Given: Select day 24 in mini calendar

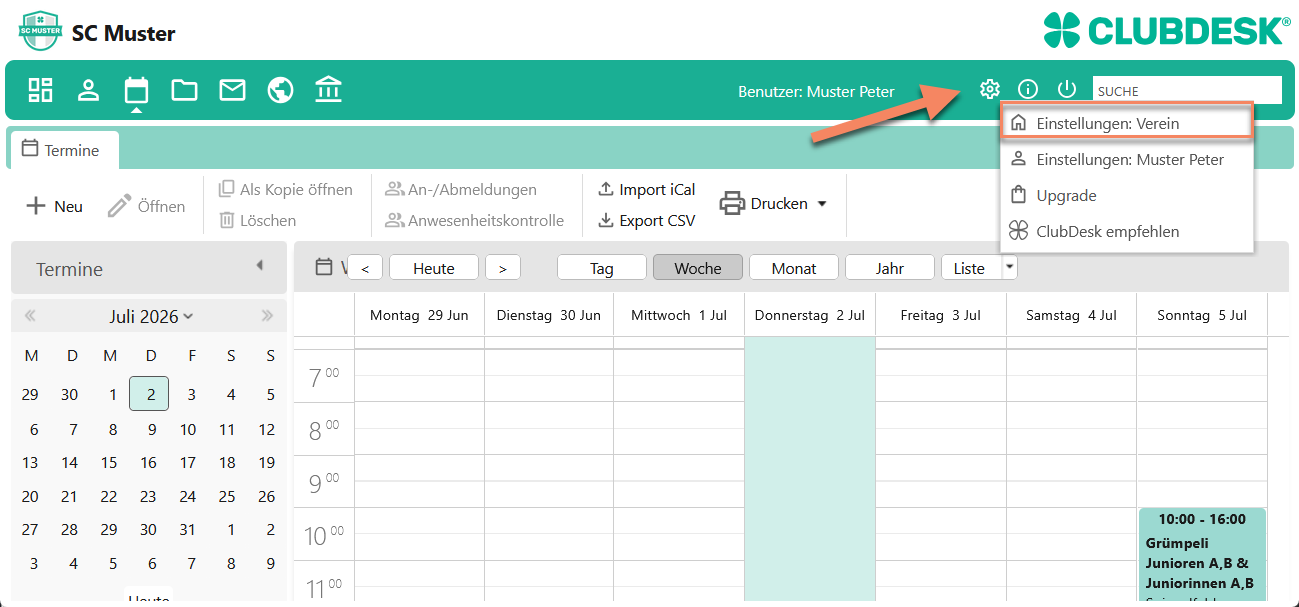Looking at the screenshot, I should 188,496.
